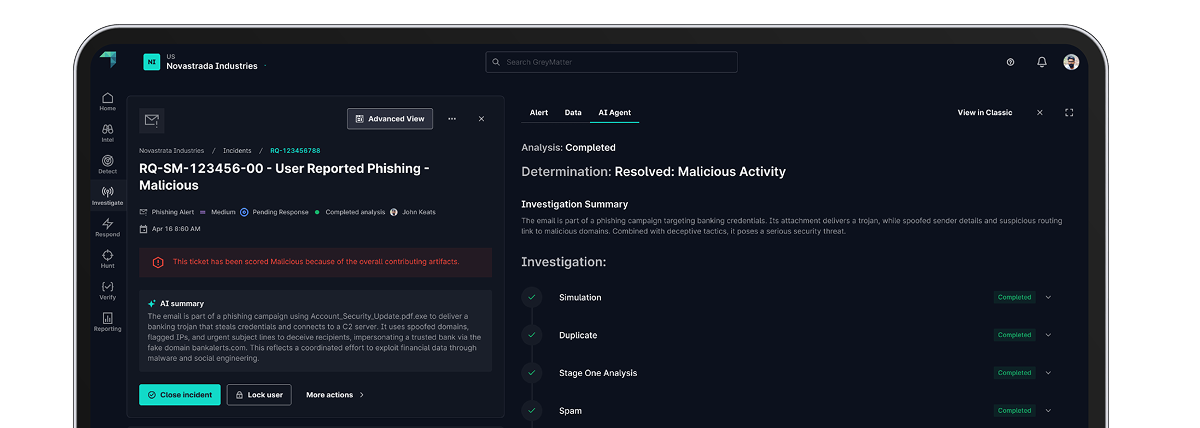Close the incident detail panel
Viewport: 1200px width, 428px height.
coord(481,119)
